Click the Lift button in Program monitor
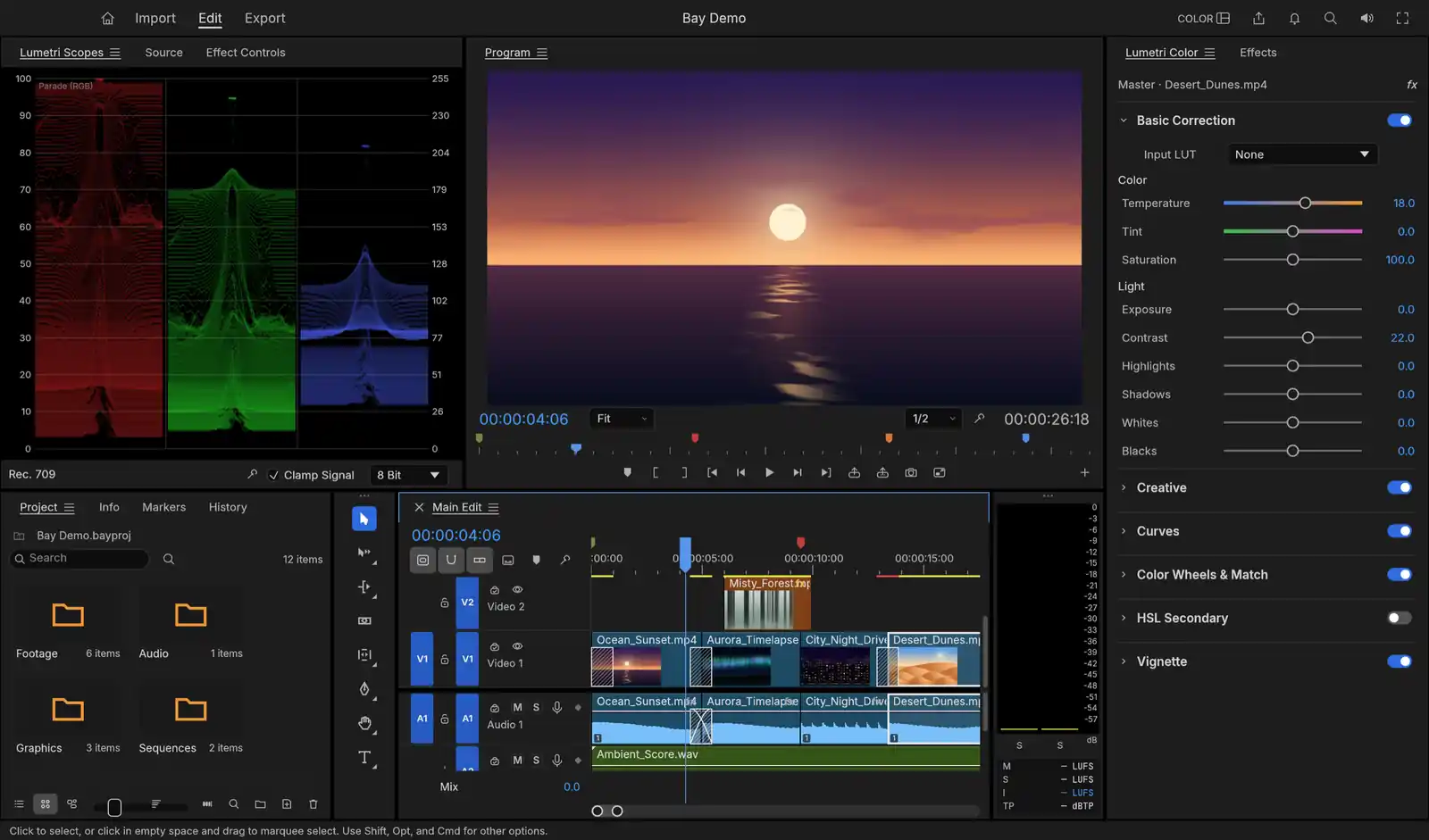 [854, 472]
